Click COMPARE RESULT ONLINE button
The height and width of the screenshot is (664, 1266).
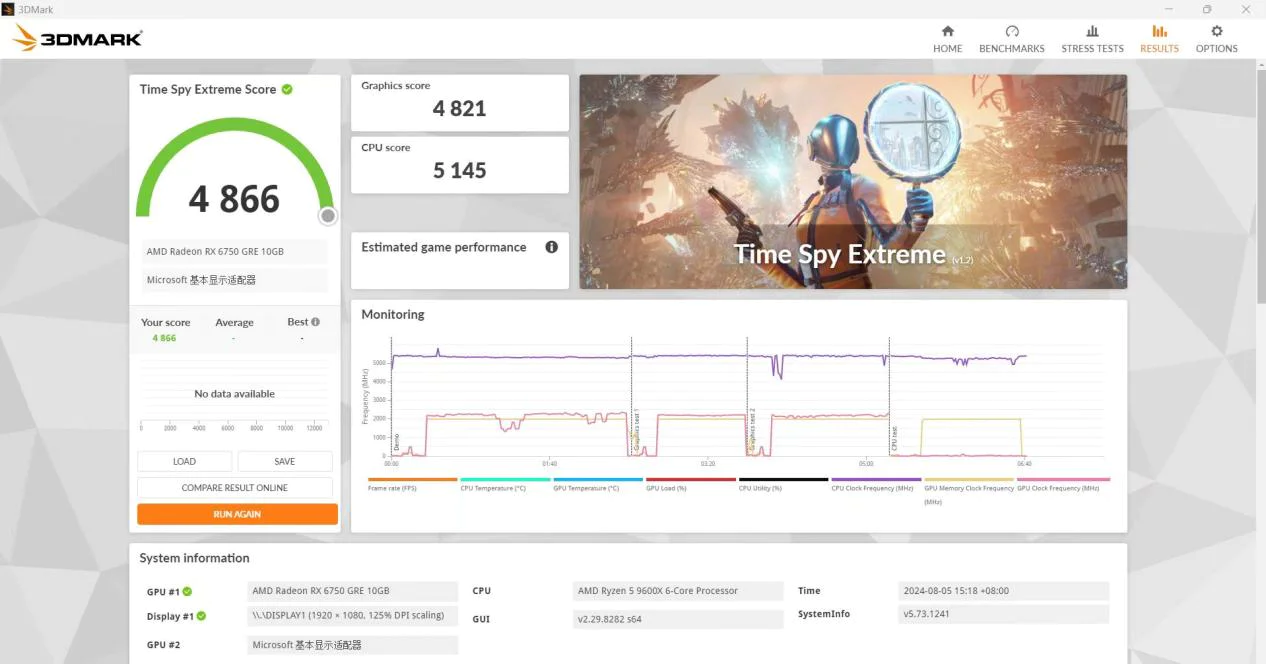click(235, 488)
